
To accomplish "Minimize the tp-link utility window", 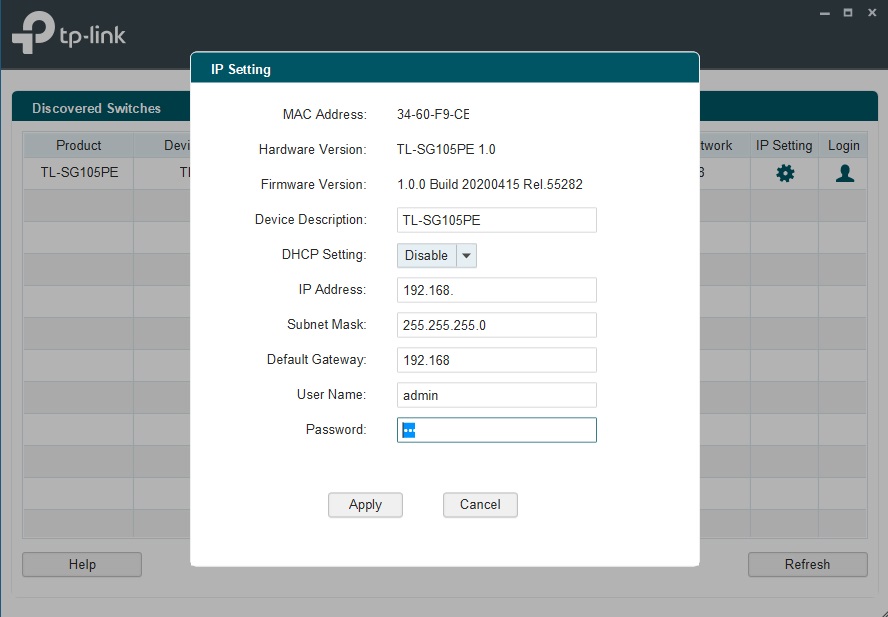I will point(825,13).
